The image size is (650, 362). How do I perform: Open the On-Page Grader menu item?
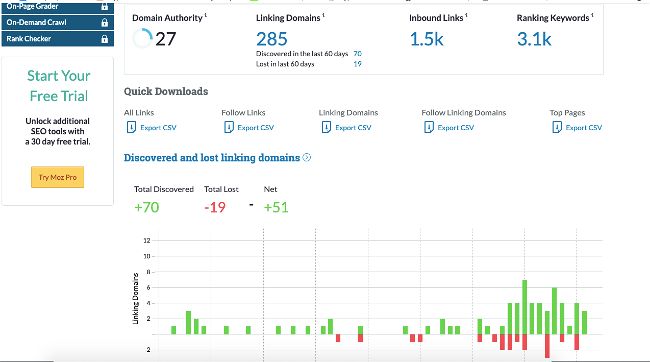click(58, 7)
